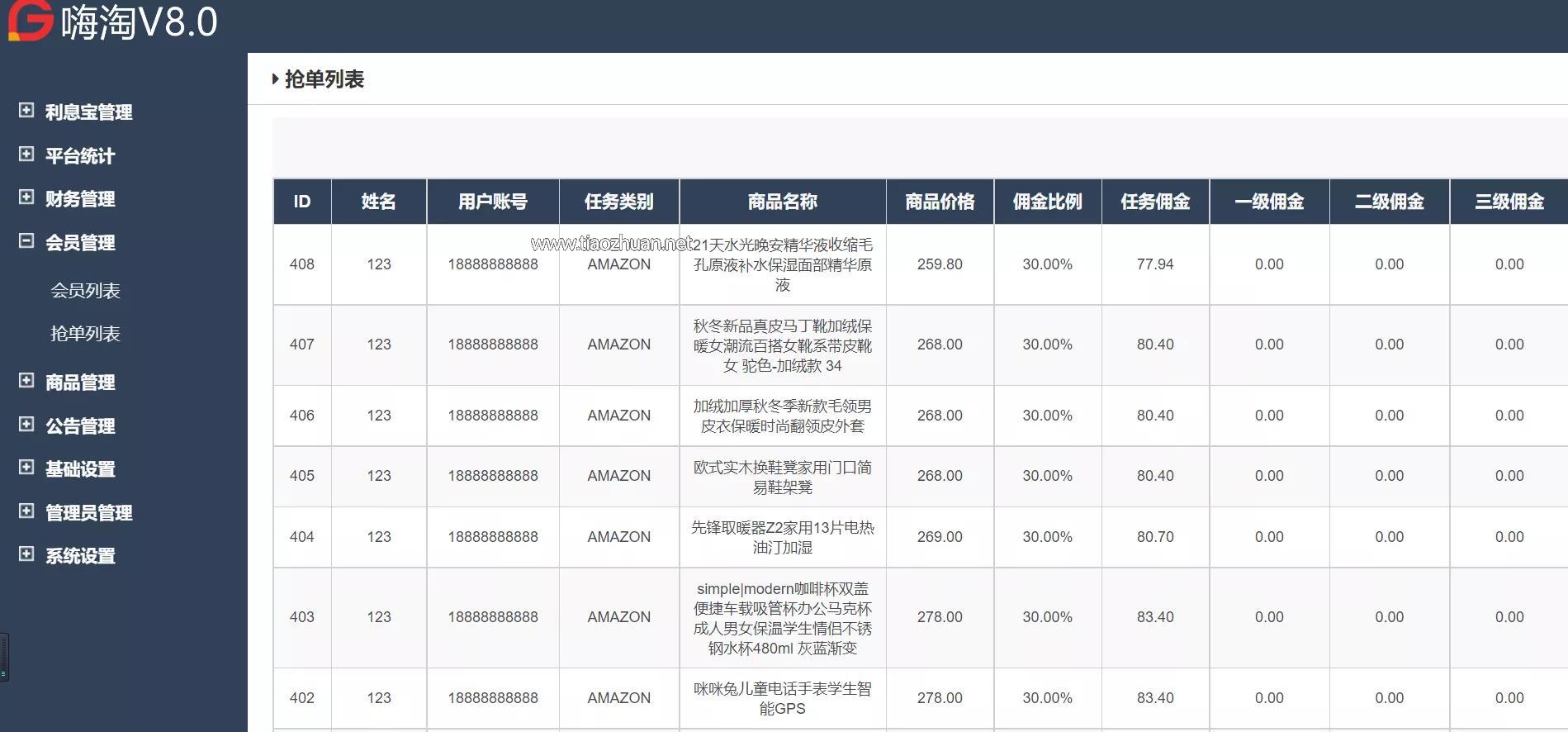1568x732 pixels.
Task: Expand the 平台统计 plus icon
Action: pyautogui.click(x=26, y=154)
